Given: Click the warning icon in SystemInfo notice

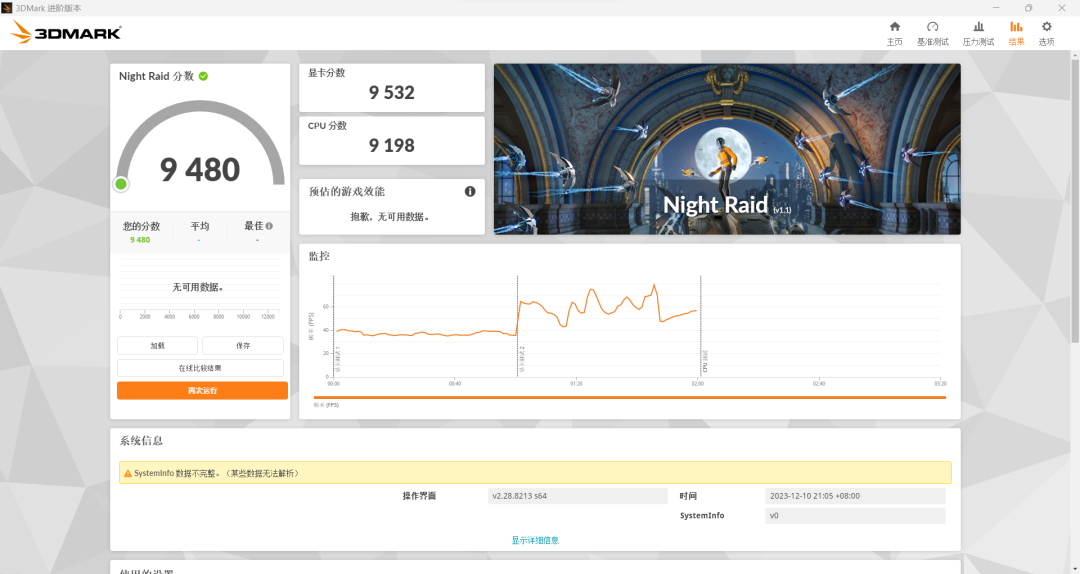Looking at the screenshot, I should pyautogui.click(x=127, y=473).
